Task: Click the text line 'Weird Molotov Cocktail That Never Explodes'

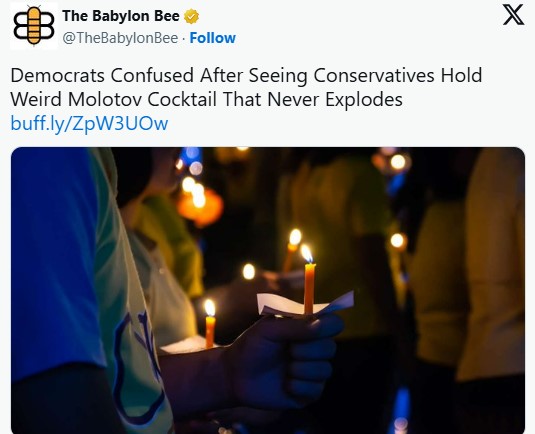Action: (206, 99)
